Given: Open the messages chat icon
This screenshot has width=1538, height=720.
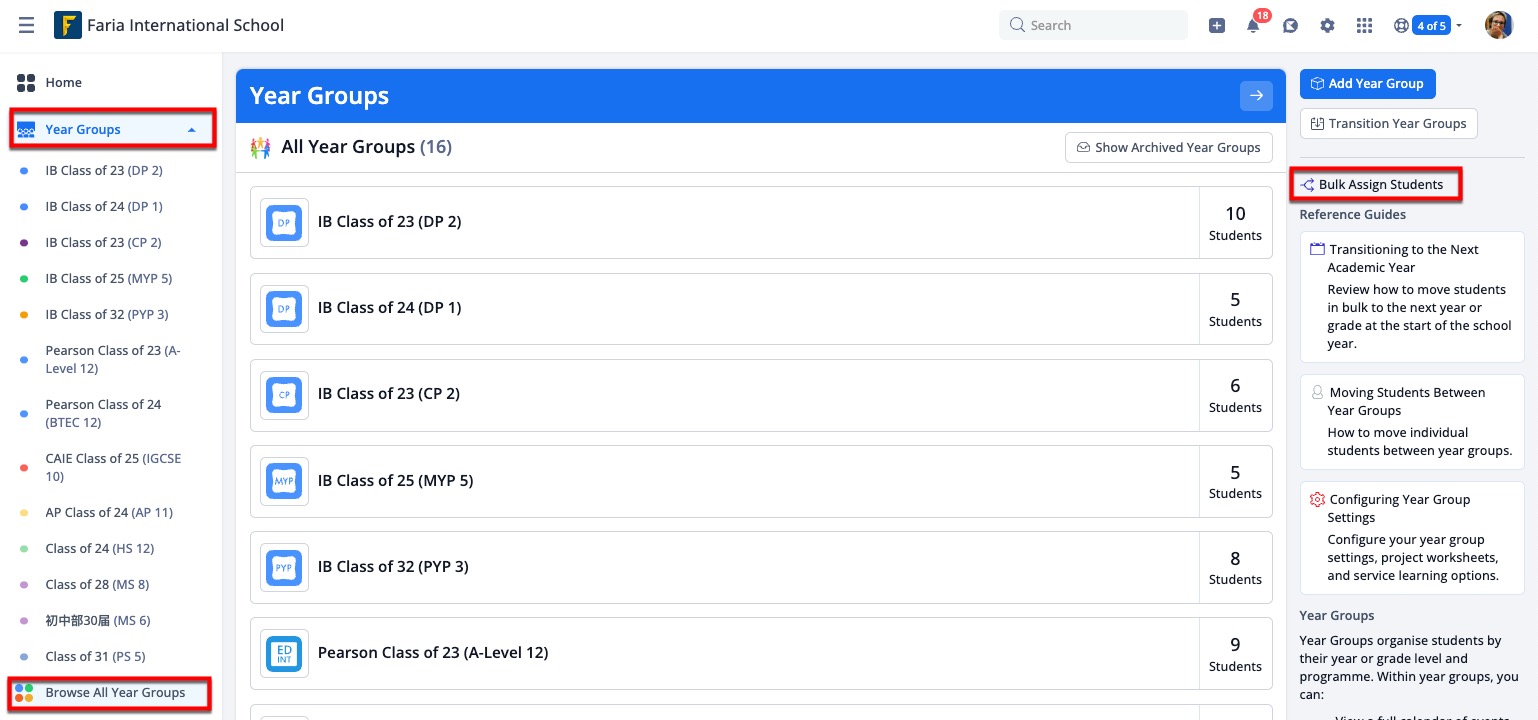Looking at the screenshot, I should 1291,26.
